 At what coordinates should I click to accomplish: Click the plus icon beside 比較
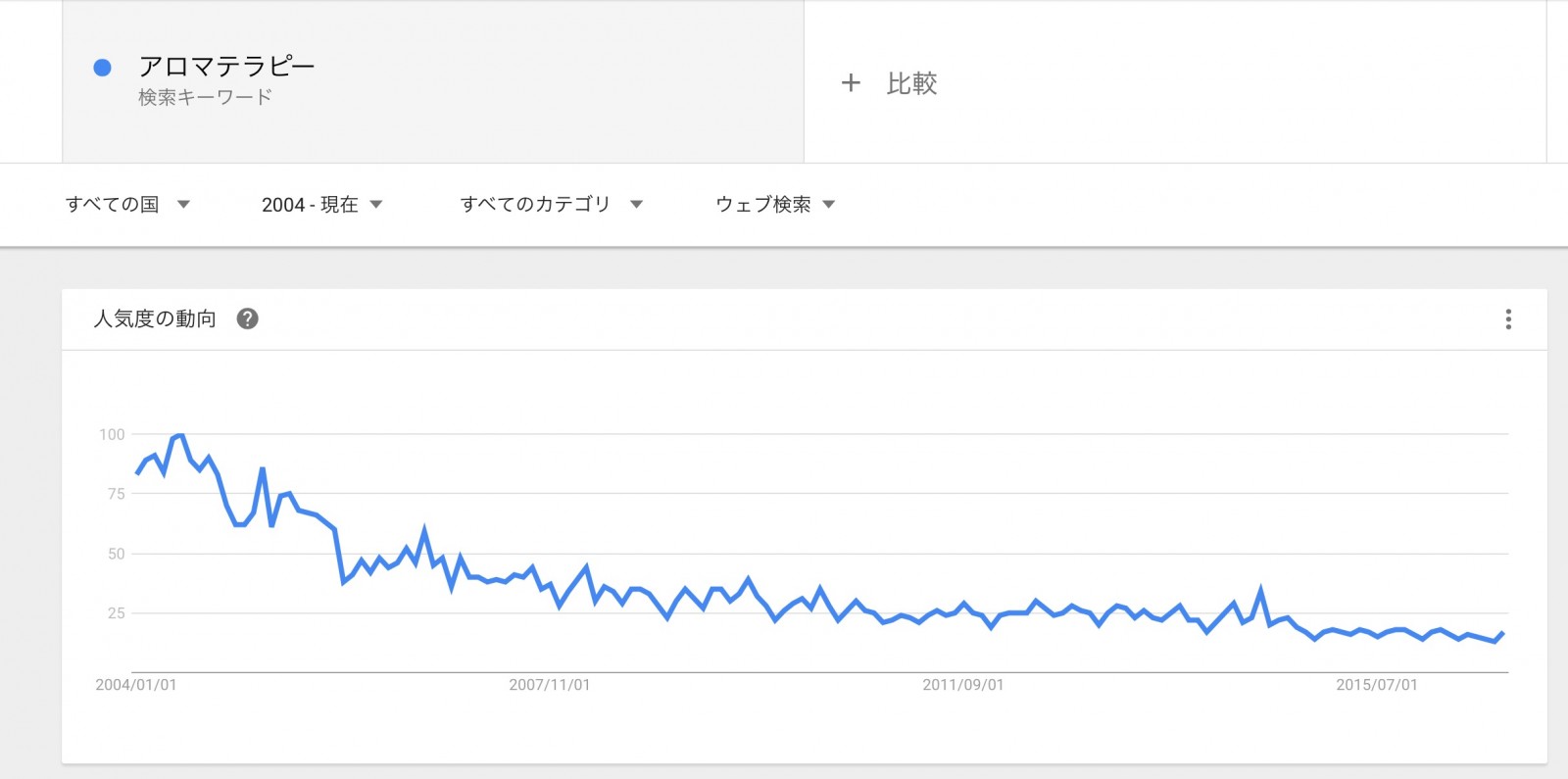[851, 83]
